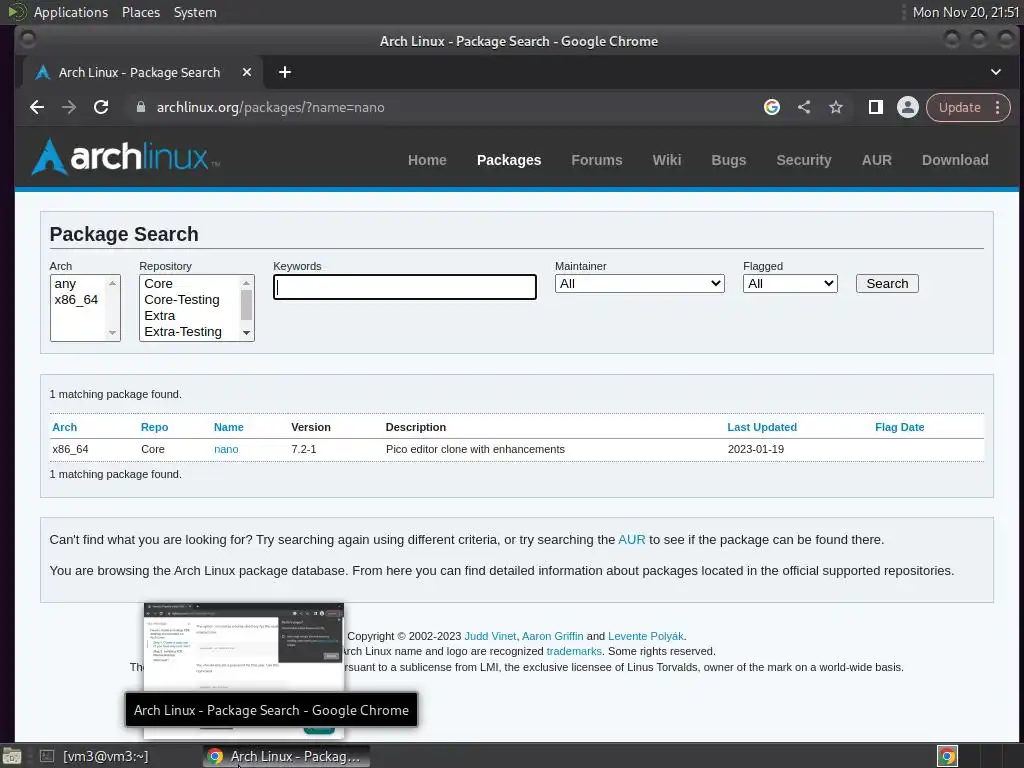Focus the Keywords input field
Image resolution: width=1024 pixels, height=768 pixels.
click(x=405, y=287)
